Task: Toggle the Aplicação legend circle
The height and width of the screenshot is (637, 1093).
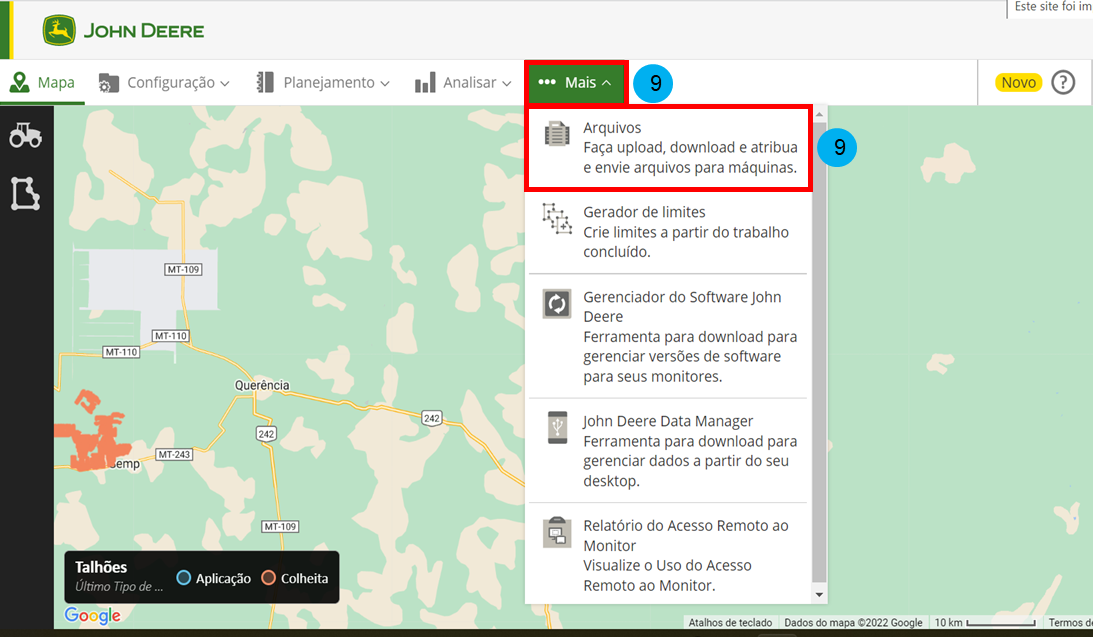Action: point(183,578)
